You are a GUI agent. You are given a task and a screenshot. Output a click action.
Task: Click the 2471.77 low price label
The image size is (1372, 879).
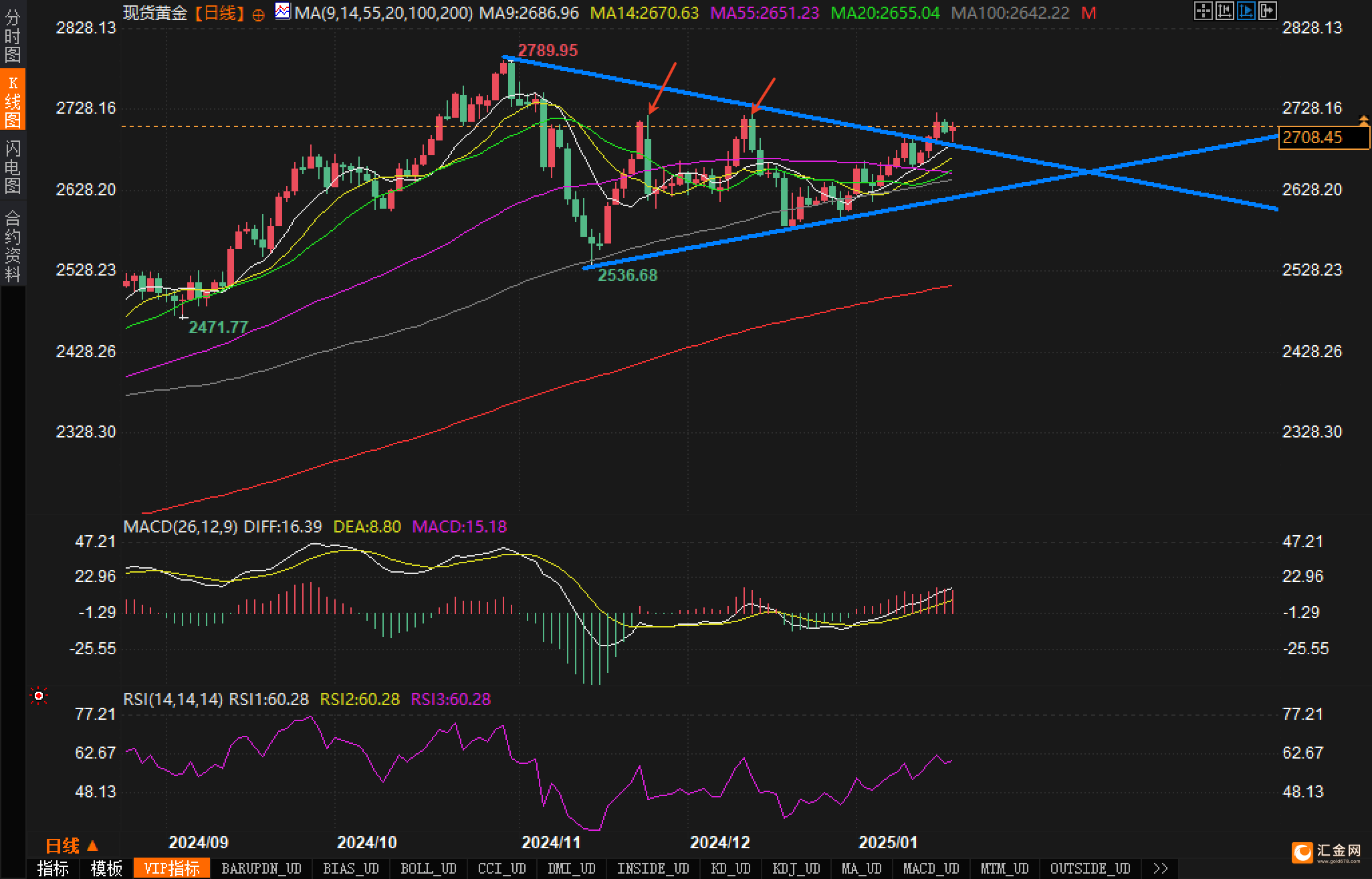(218, 327)
